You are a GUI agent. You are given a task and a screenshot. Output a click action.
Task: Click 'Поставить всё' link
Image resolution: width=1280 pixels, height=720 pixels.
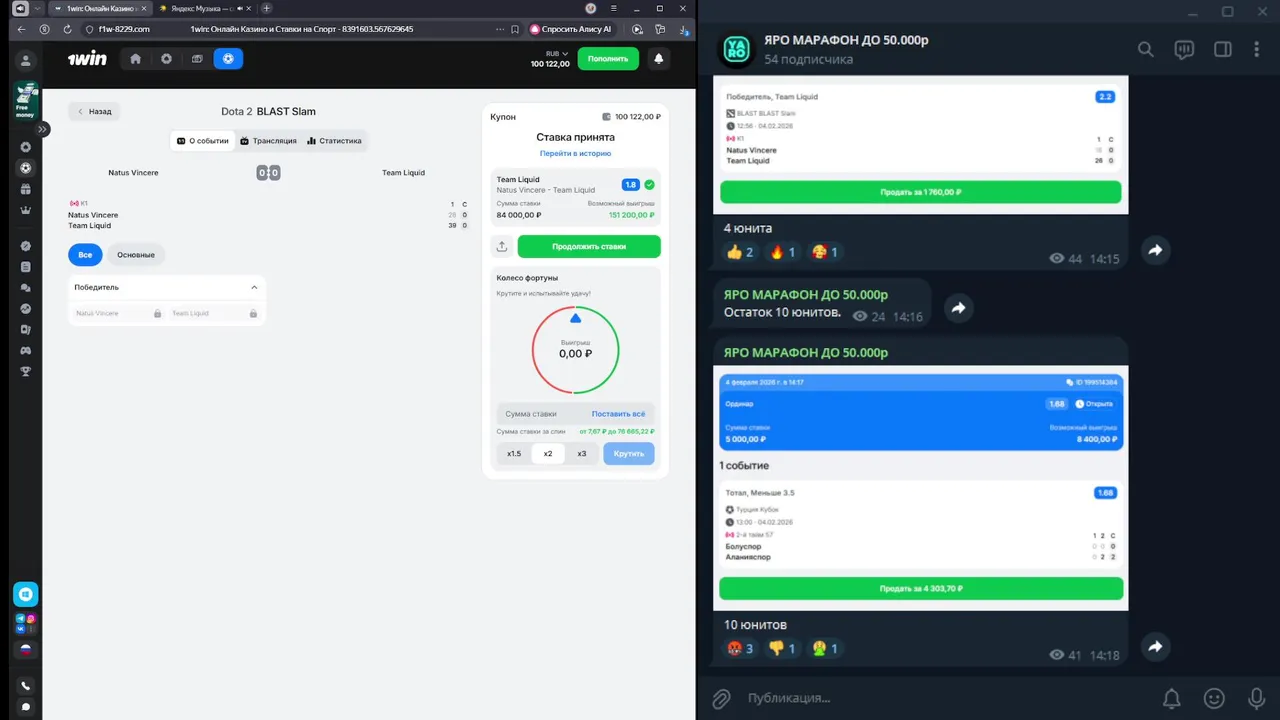click(x=618, y=413)
